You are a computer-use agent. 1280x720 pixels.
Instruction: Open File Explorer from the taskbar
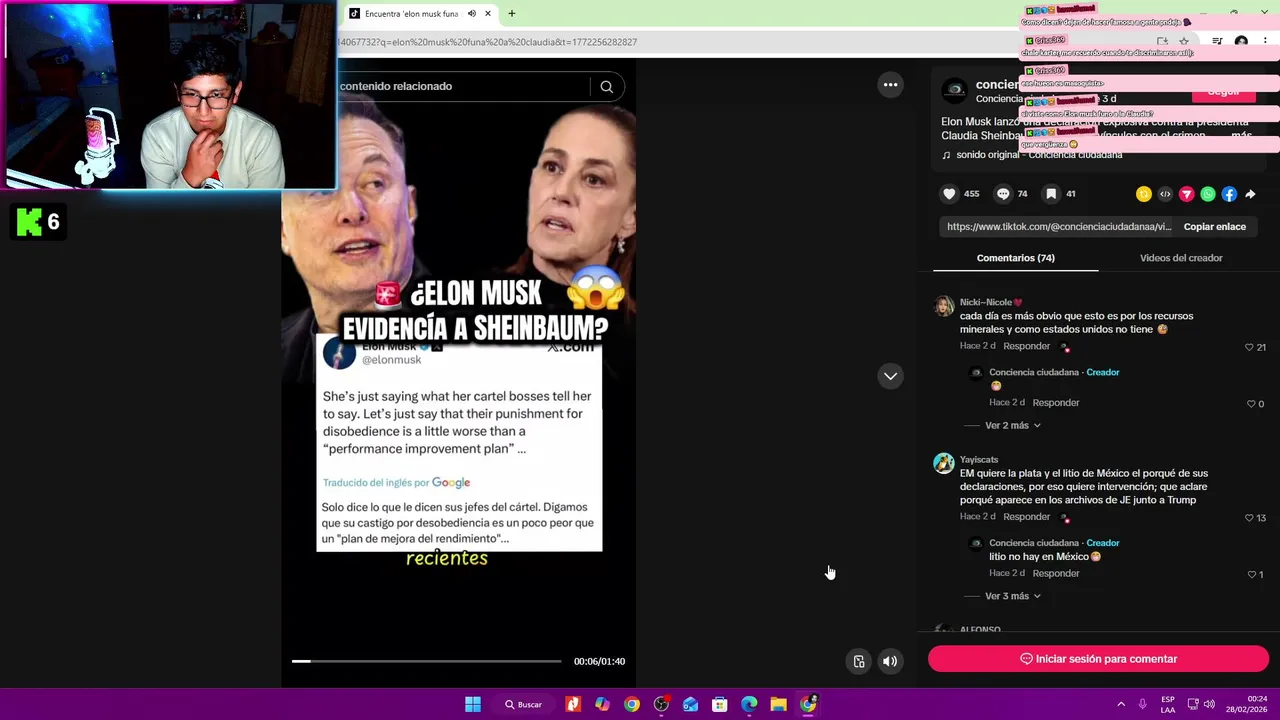tap(778, 705)
